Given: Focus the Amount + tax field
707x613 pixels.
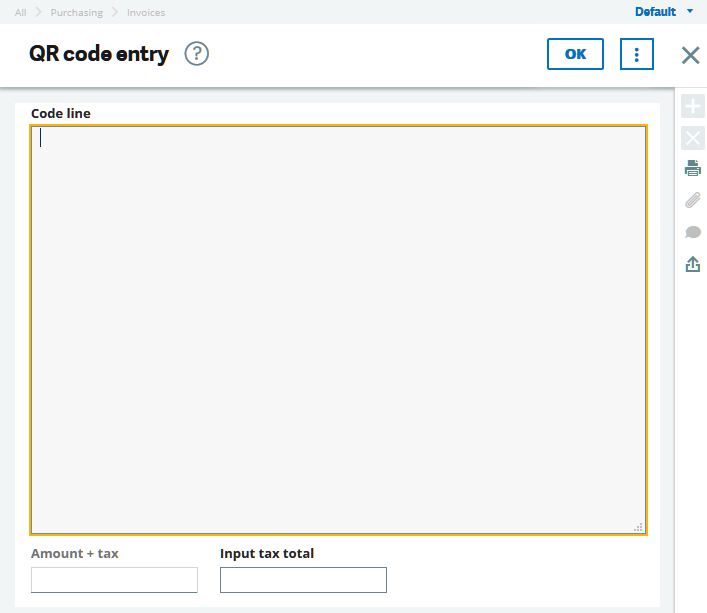Looking at the screenshot, I should [114, 580].
